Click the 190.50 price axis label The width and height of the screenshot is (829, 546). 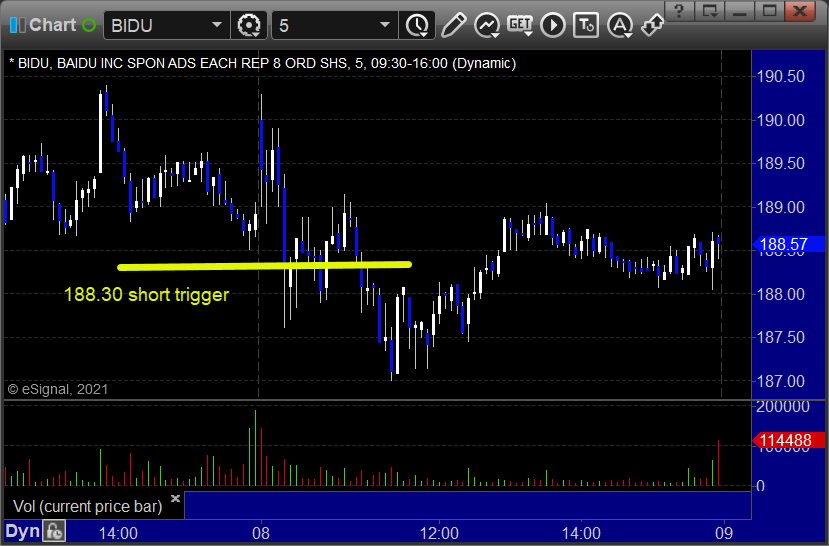tap(781, 76)
